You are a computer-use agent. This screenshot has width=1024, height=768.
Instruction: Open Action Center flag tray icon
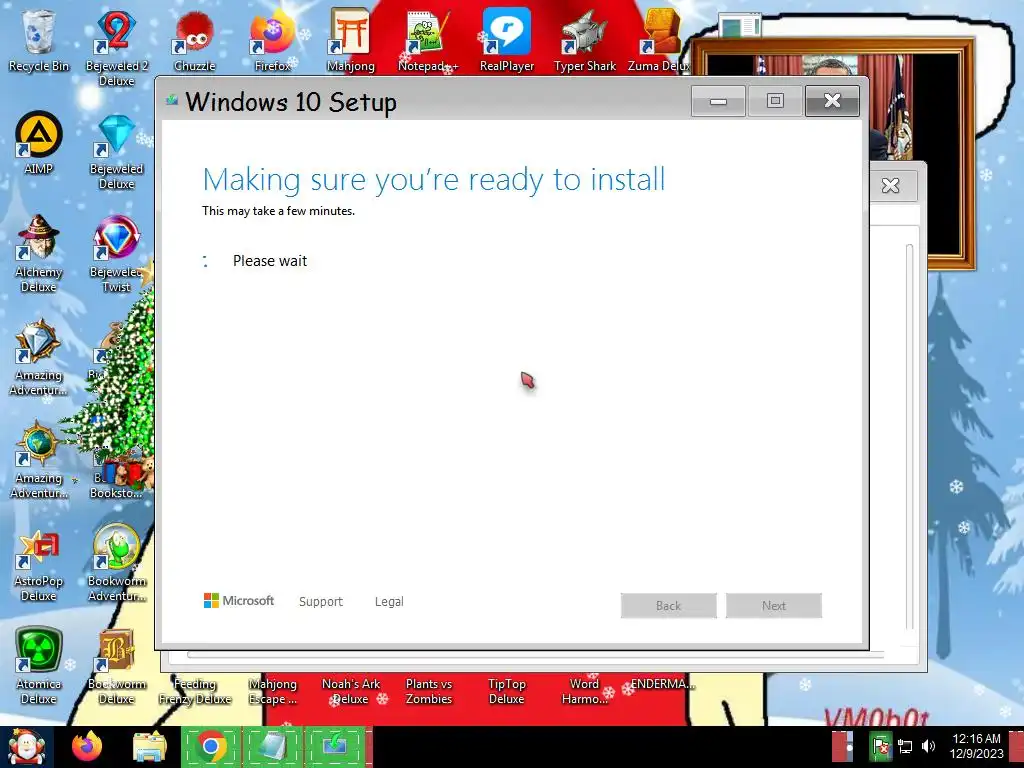tap(881, 746)
